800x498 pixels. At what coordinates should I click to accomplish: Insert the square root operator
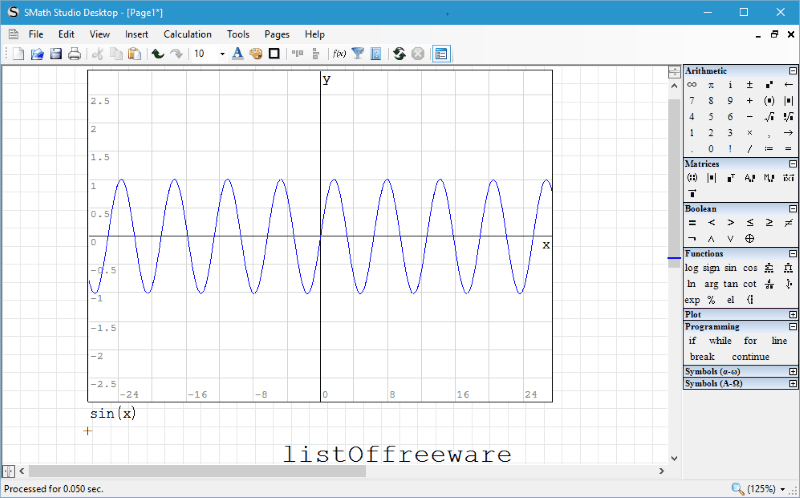tap(769, 117)
